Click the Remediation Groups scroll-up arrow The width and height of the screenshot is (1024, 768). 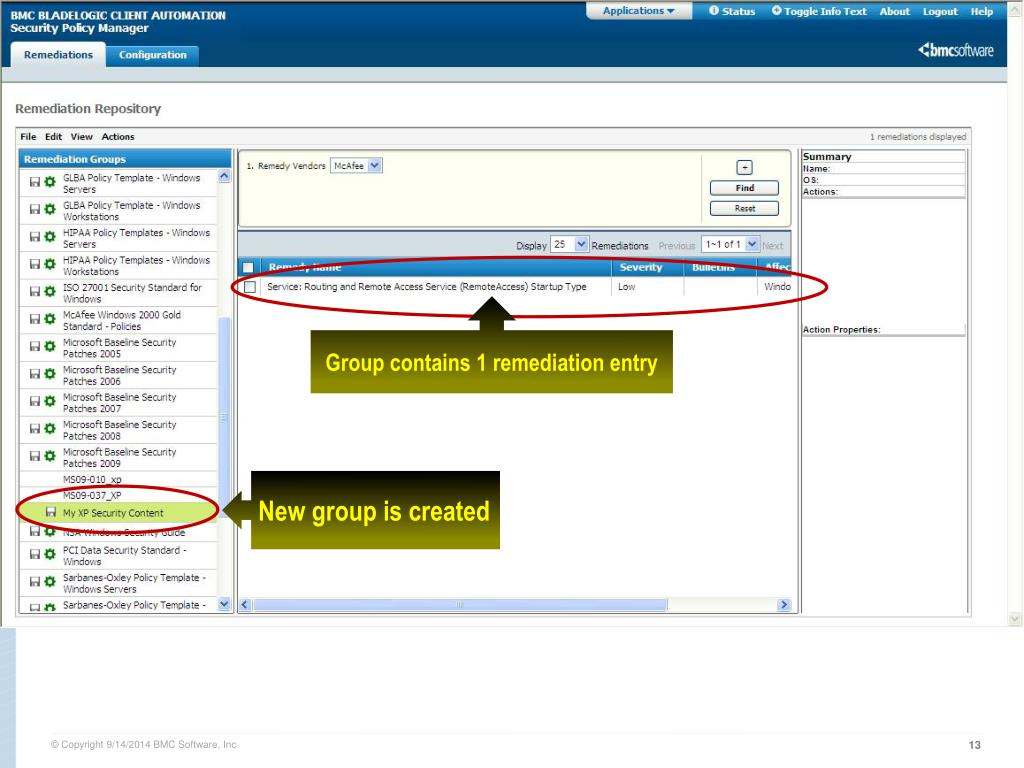pos(224,176)
